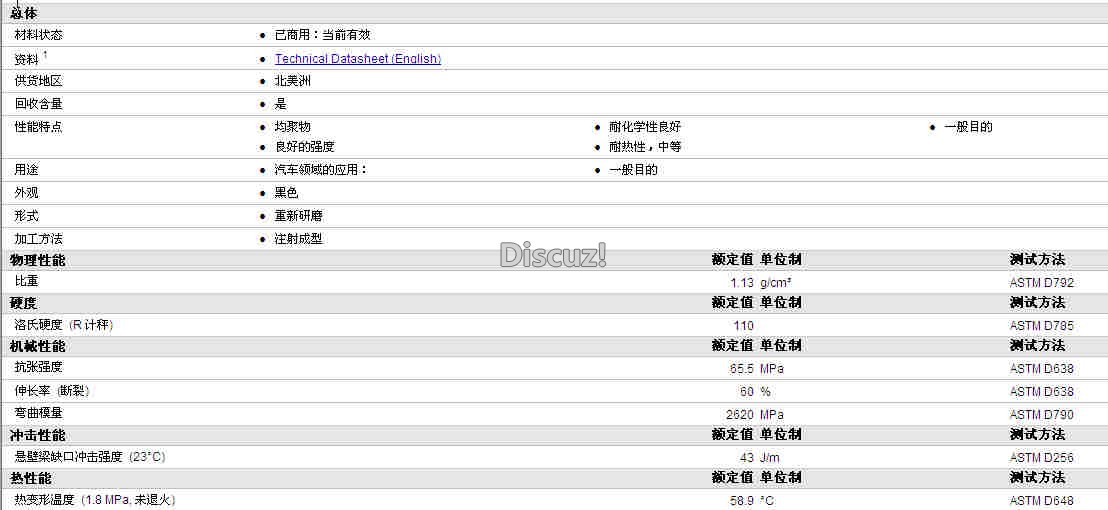Select the 43 impact strength value

click(748, 458)
